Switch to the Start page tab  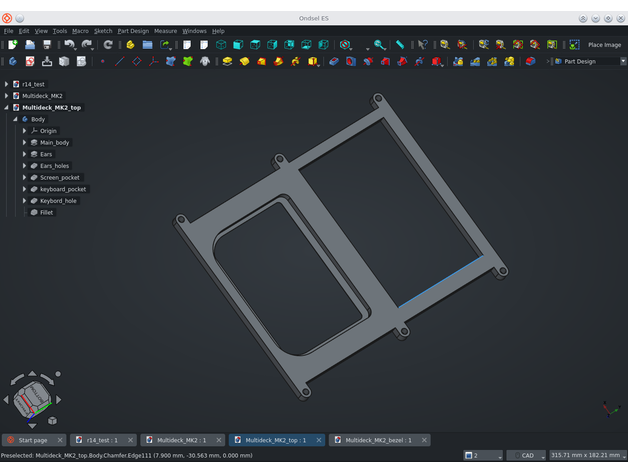(x=32, y=440)
